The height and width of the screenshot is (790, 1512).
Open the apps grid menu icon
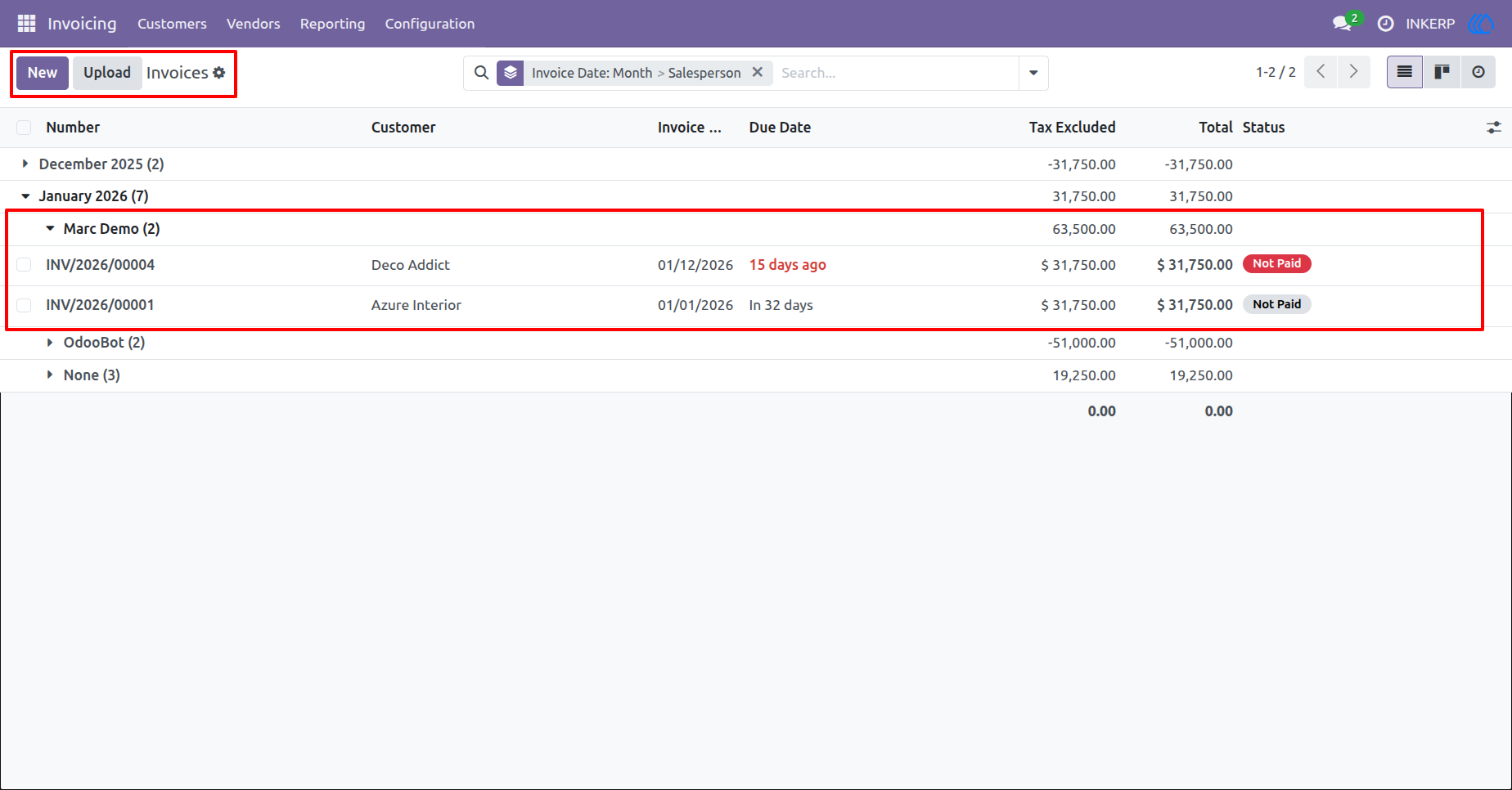coord(26,24)
